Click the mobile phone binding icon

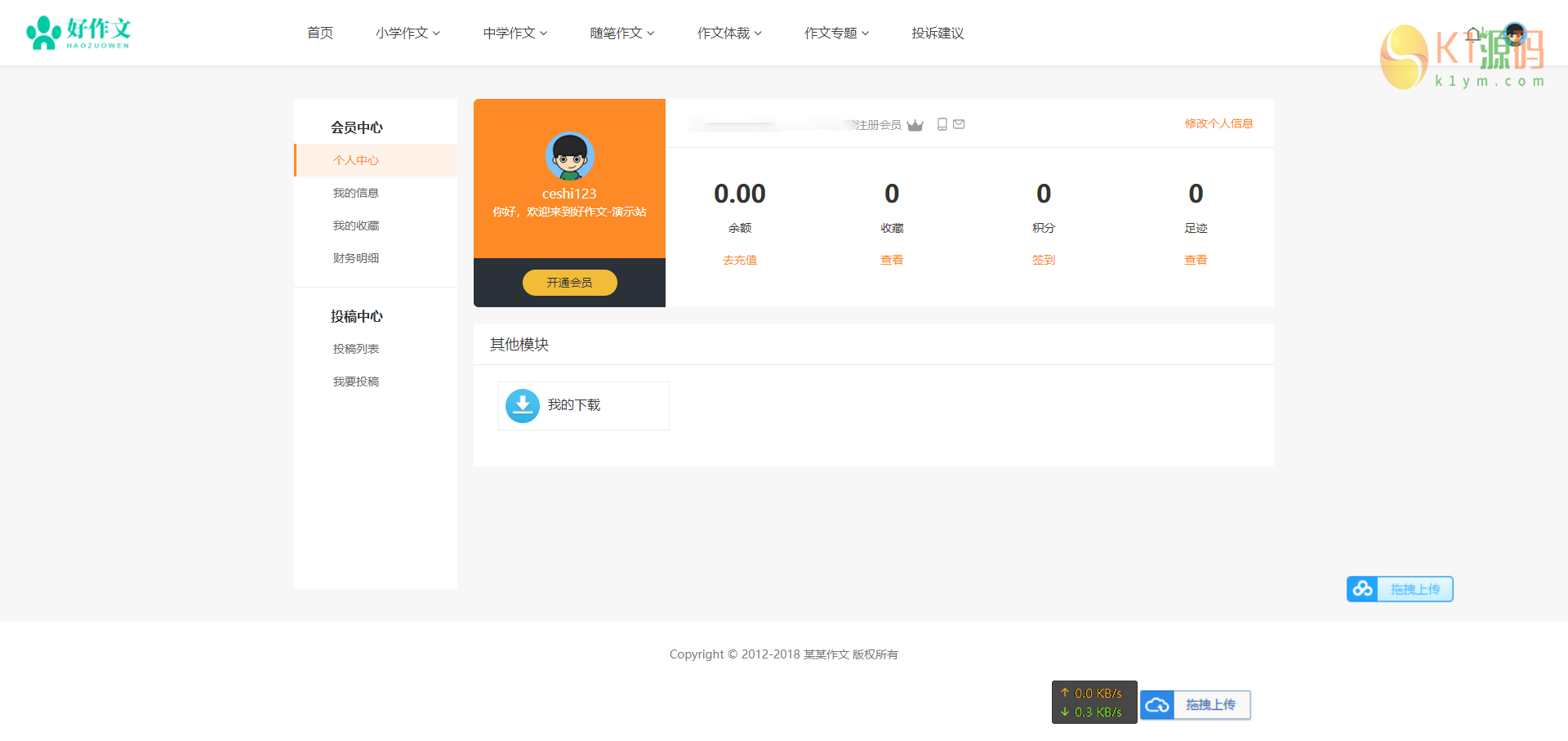coord(942,124)
